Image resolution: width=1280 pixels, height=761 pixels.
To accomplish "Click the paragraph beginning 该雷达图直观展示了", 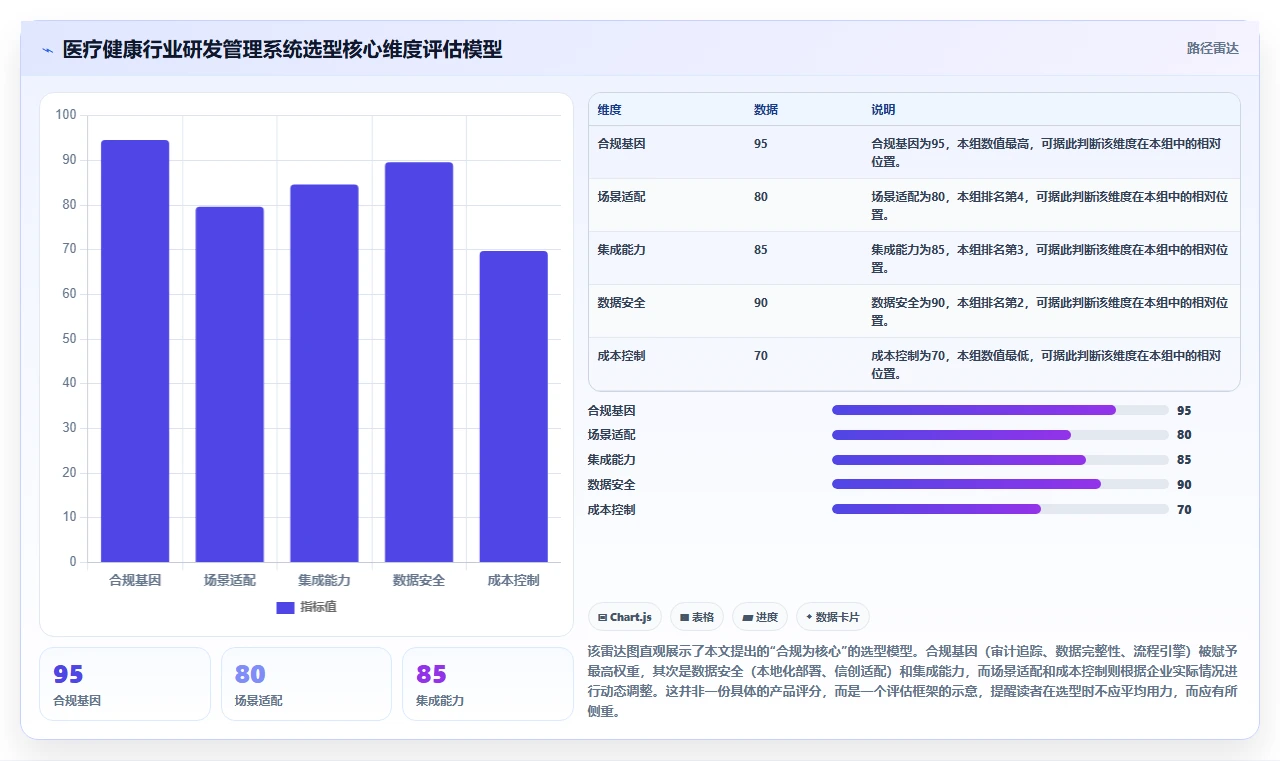I will (x=912, y=681).
